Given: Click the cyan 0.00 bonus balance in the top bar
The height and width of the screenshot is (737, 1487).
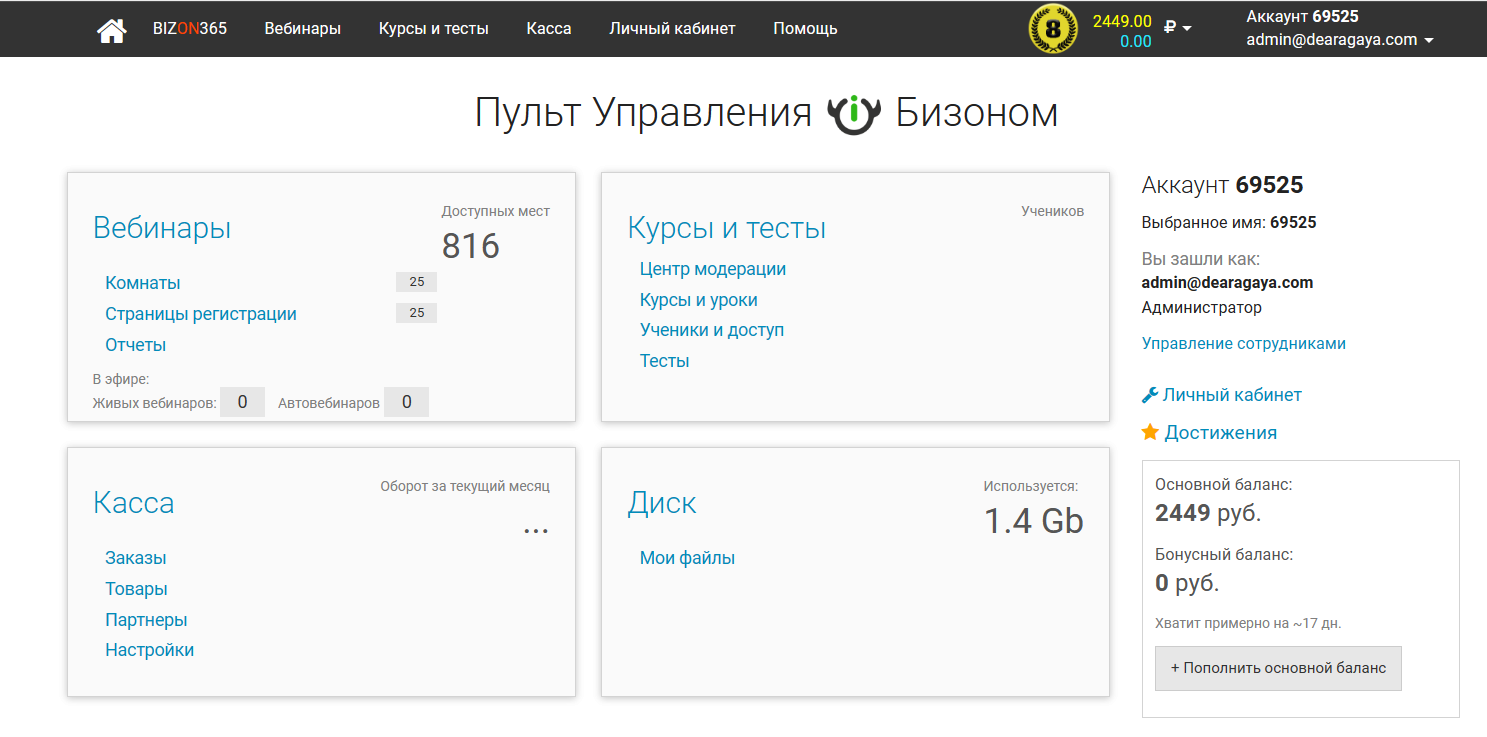Looking at the screenshot, I should [x=1136, y=41].
